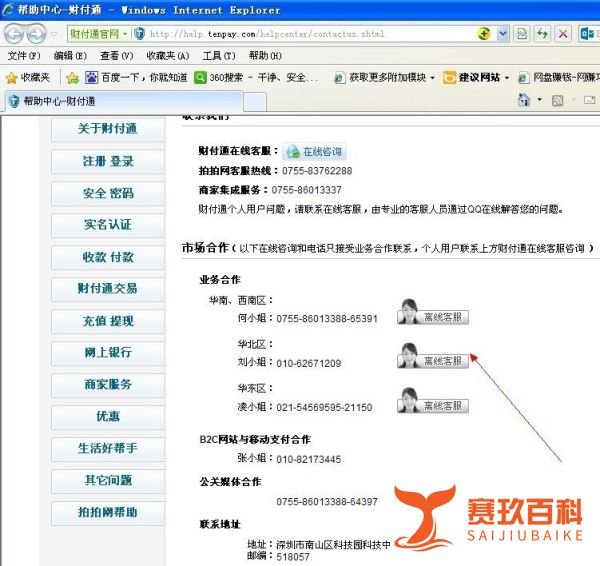Click the 财付通官网 site identity badge
Viewport: 600px width, 566px height.
pyautogui.click(x=99, y=34)
